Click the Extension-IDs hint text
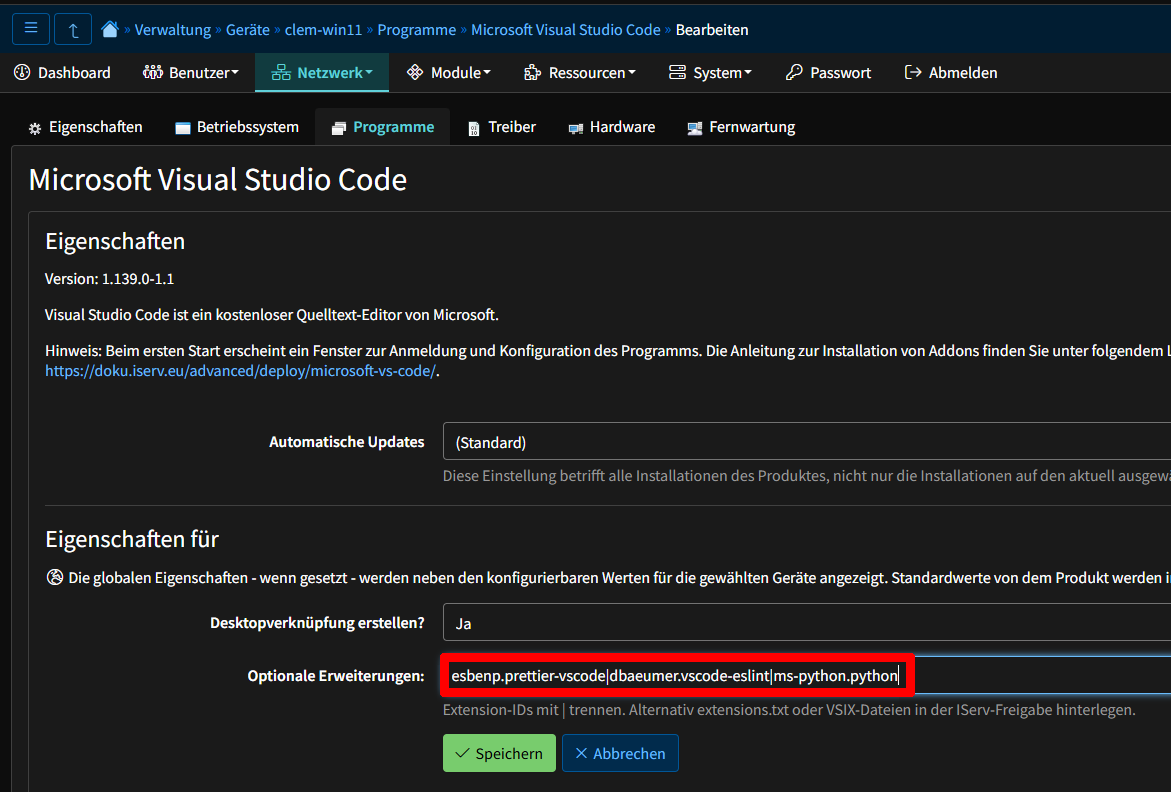The height and width of the screenshot is (792, 1171). tap(789, 710)
